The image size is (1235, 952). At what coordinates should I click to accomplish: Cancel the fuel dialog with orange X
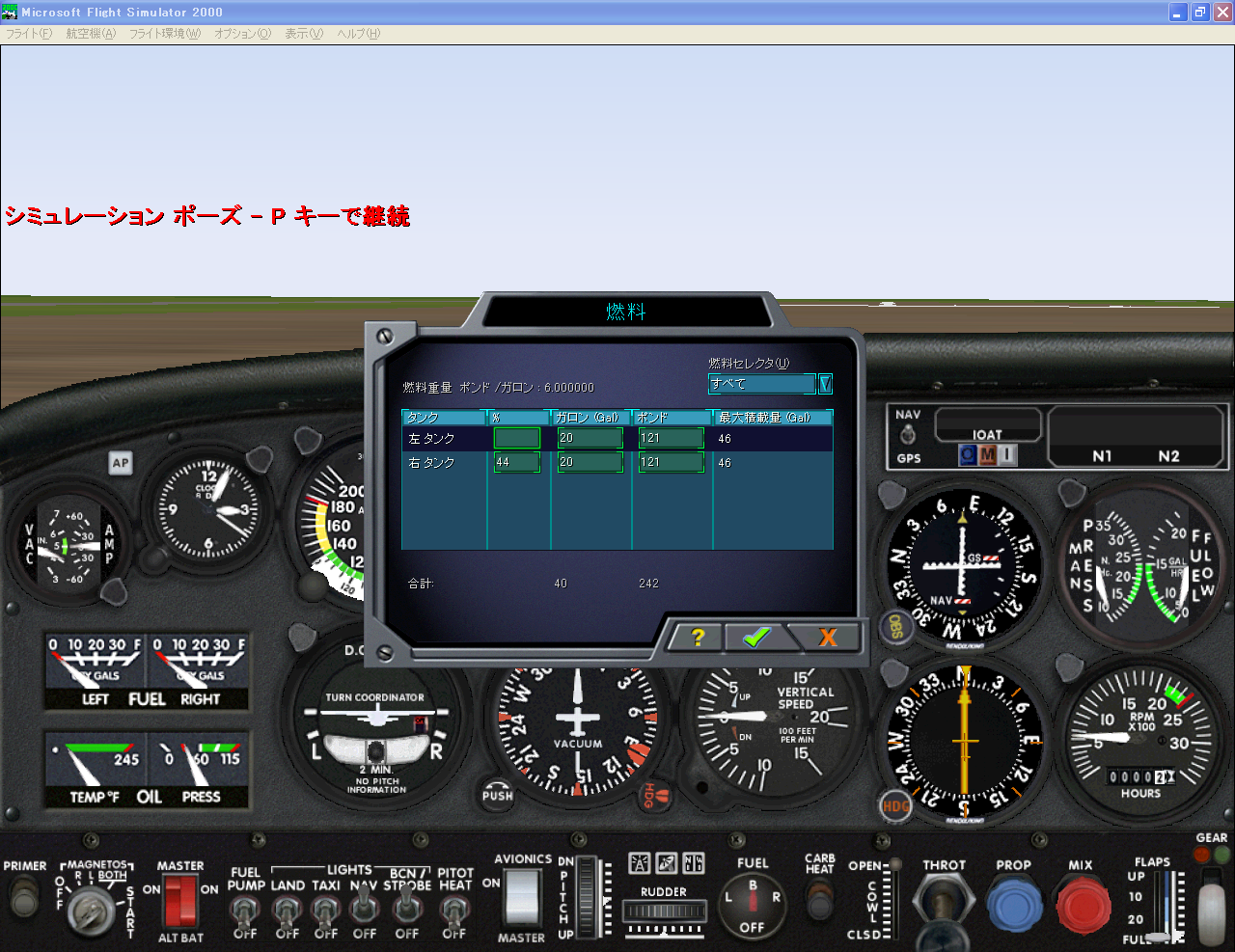827,637
